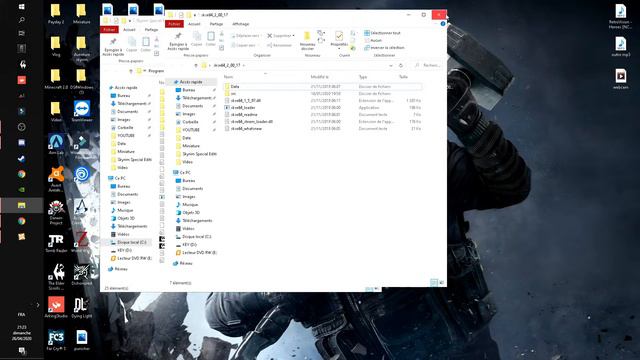The height and width of the screenshot is (360, 640).
Task: Click into the Rechercher search box
Action: [x=427, y=65]
